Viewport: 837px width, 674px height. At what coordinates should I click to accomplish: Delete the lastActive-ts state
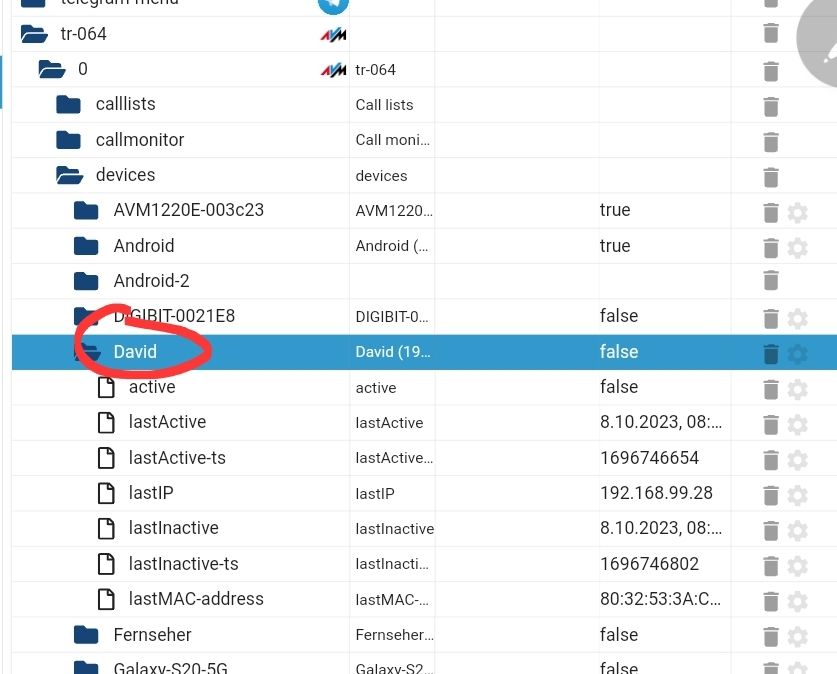point(771,460)
